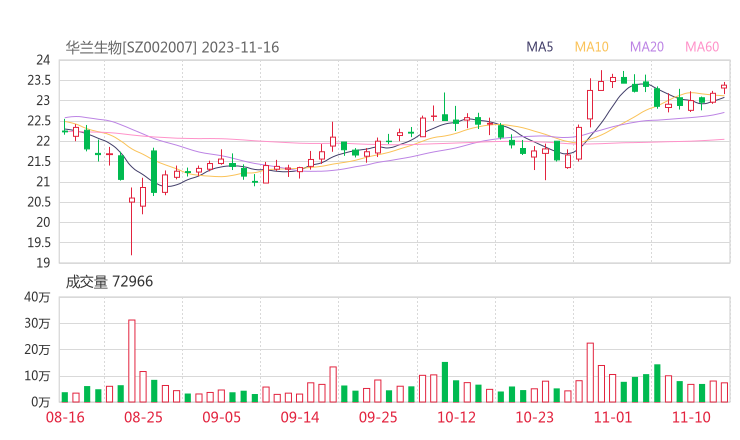Click the 10-23 date axis label
740x440 pixels.
pyautogui.click(x=534, y=417)
